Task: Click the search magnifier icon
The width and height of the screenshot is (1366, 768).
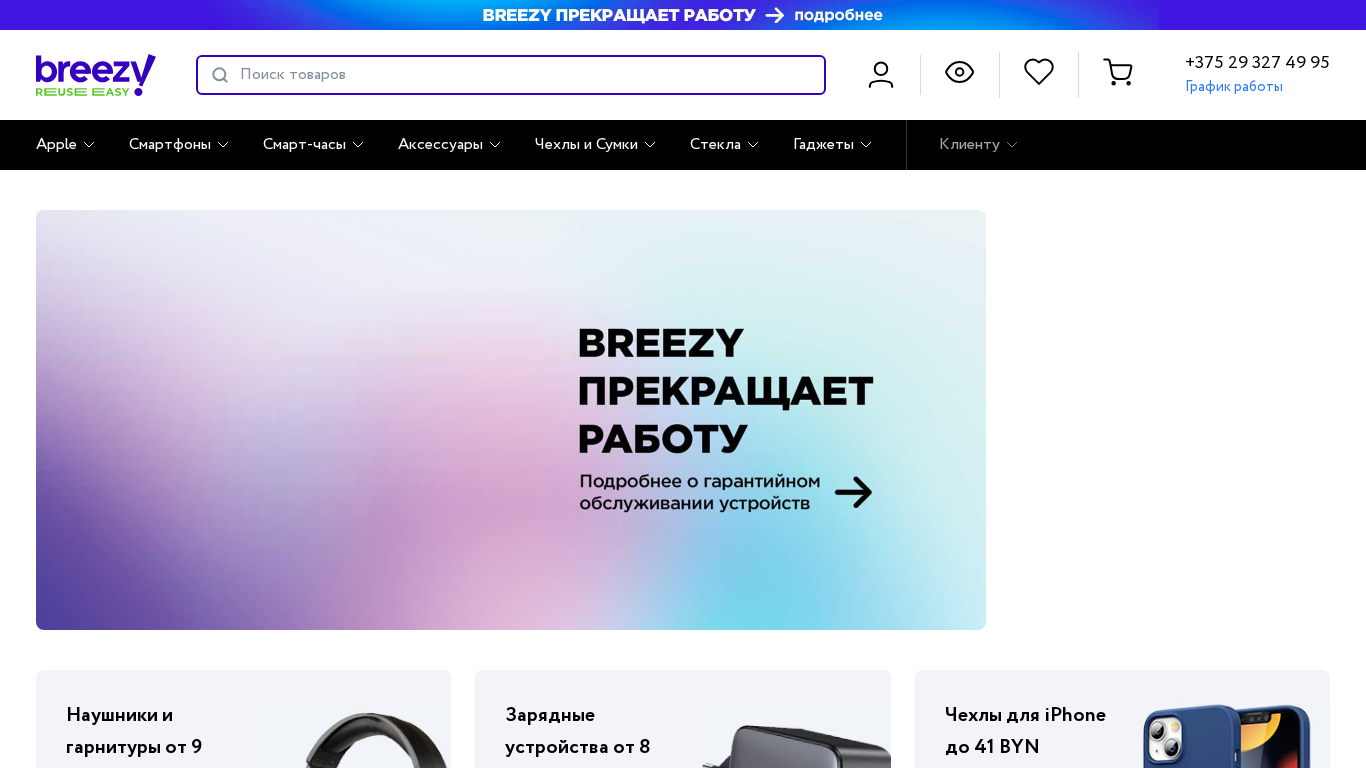Action: [220, 75]
